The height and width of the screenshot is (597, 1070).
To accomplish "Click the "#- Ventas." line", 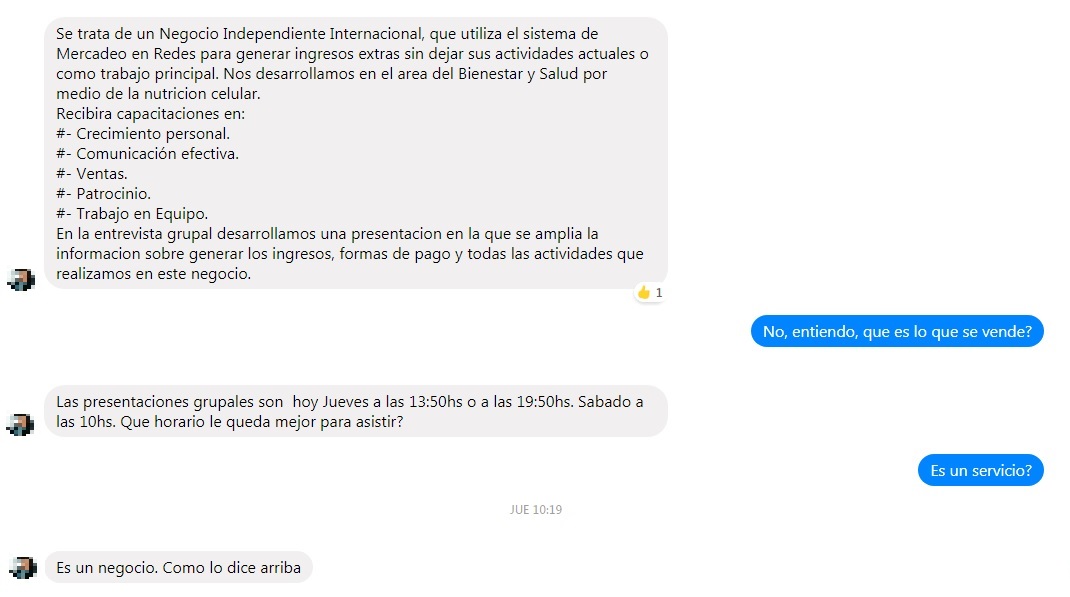I will [91, 174].
